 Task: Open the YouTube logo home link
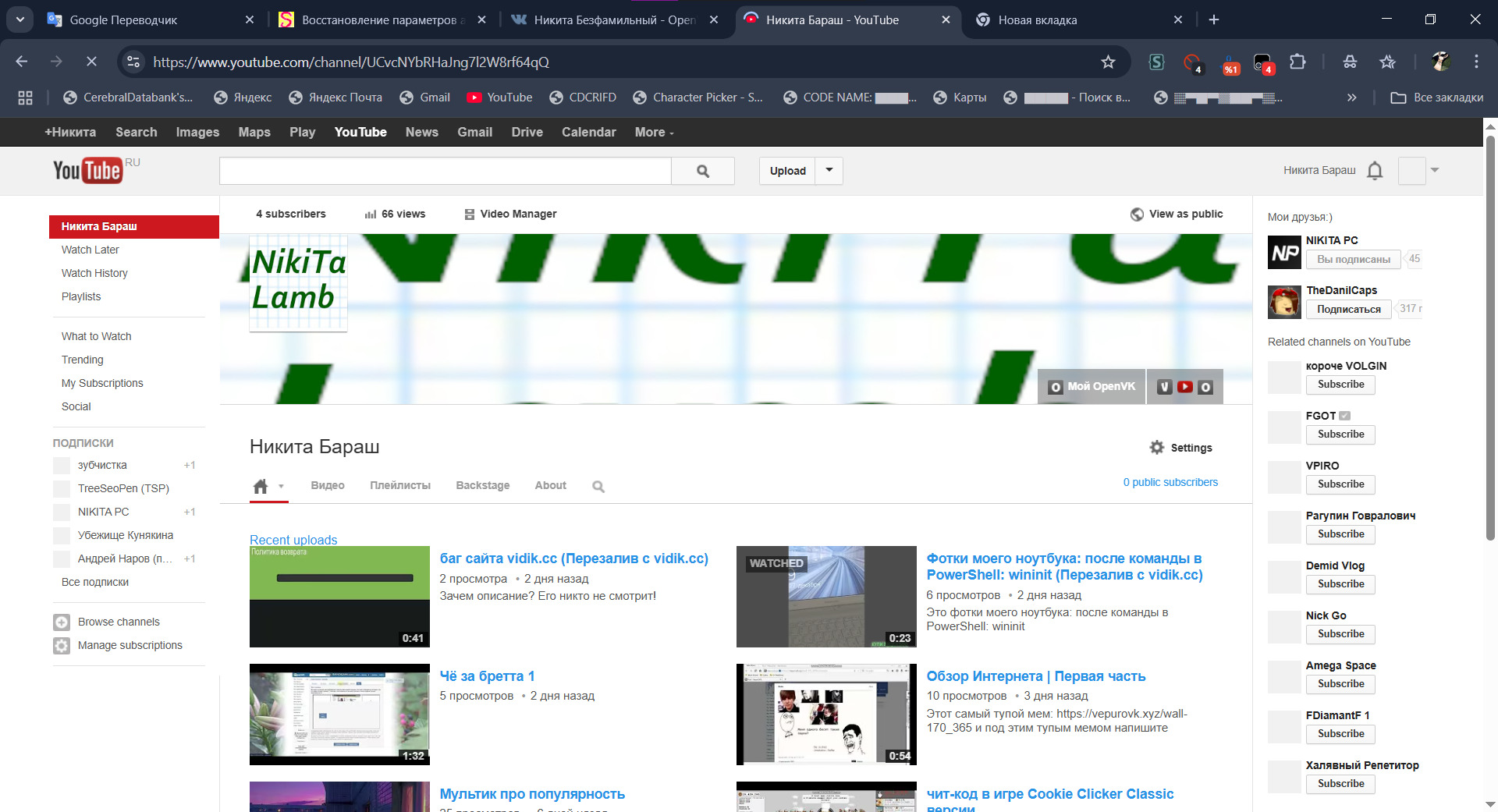click(x=87, y=171)
